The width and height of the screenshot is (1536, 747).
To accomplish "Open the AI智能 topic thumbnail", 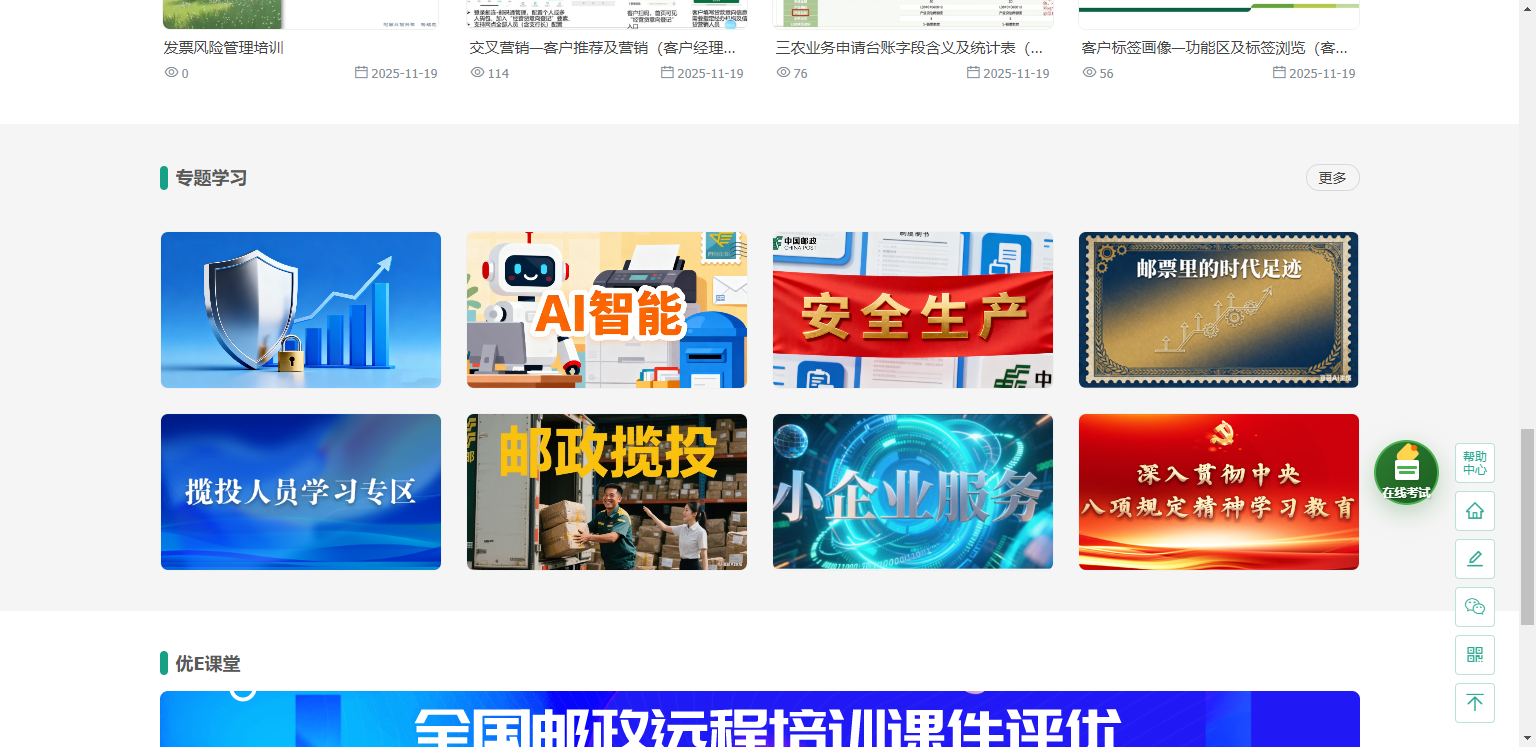I will (606, 310).
